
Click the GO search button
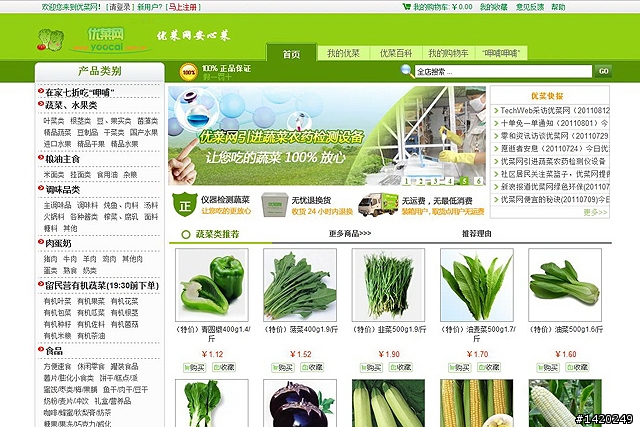pyautogui.click(x=603, y=71)
